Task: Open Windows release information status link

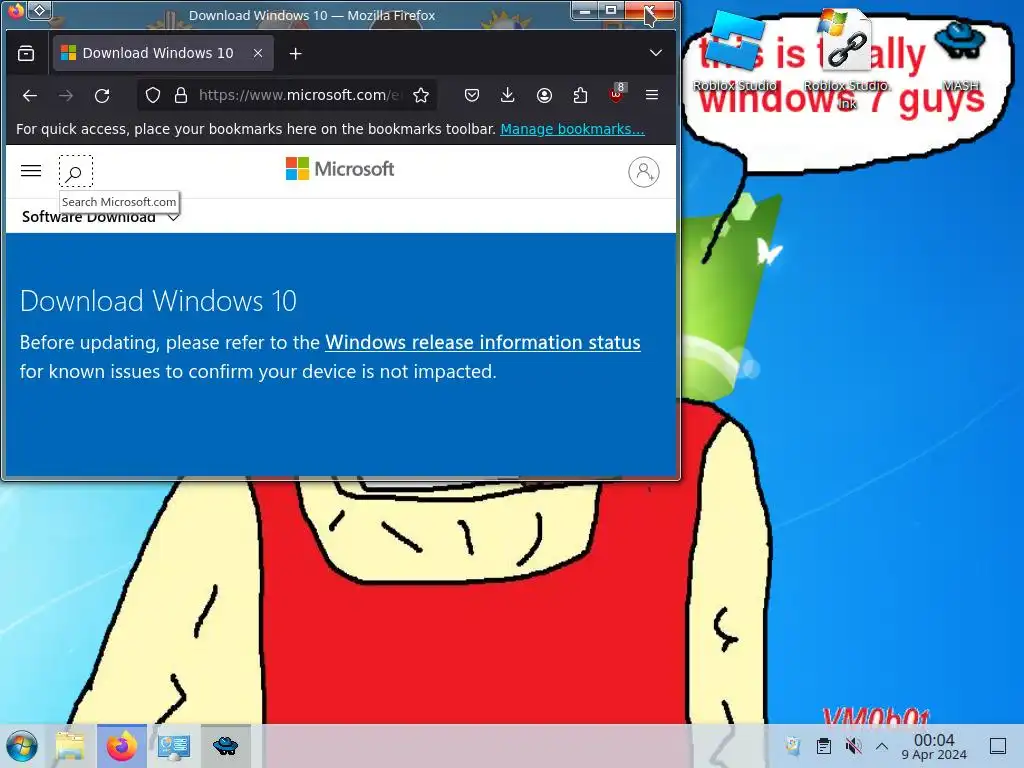Action: (483, 342)
